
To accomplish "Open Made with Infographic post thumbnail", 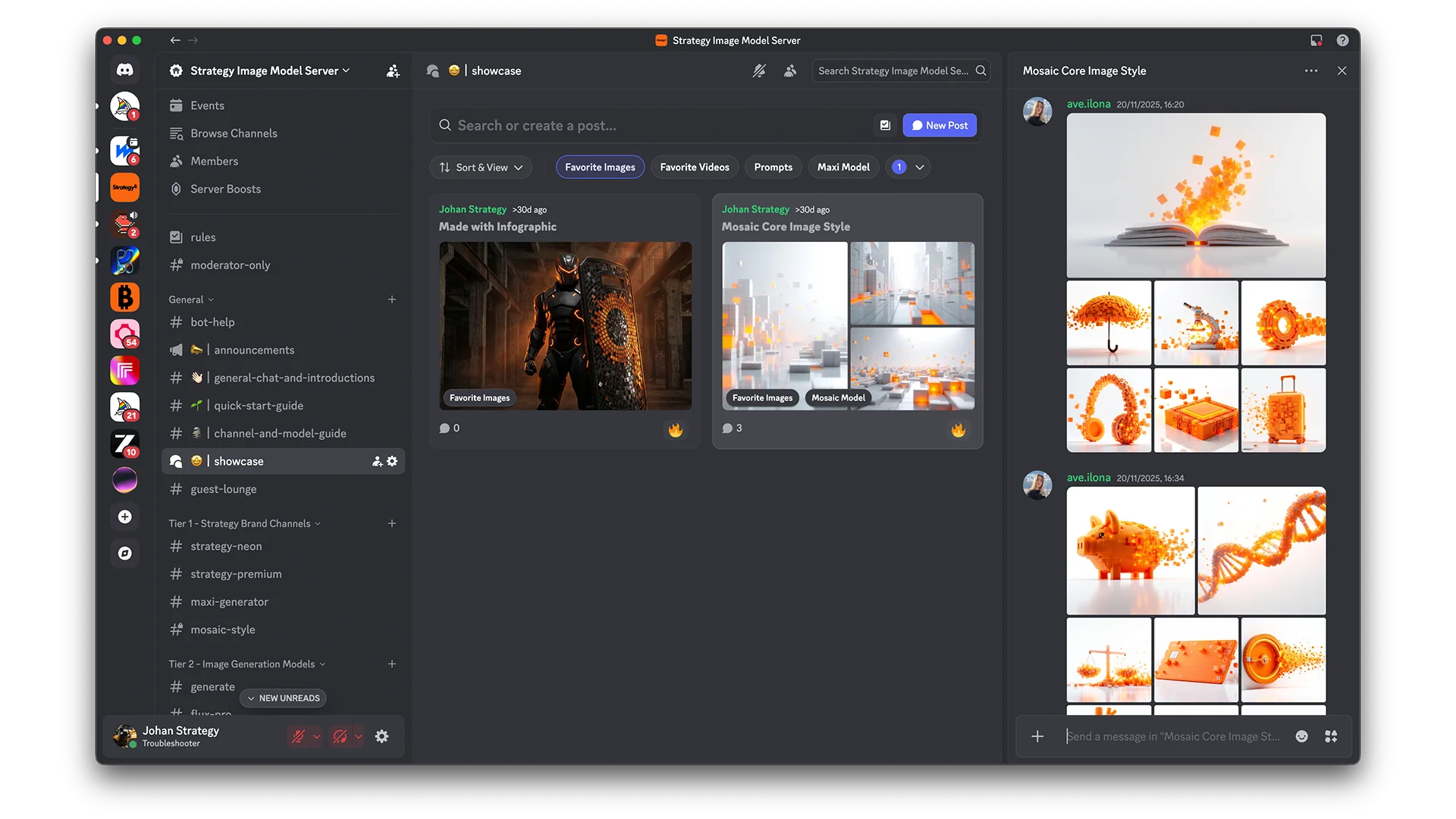I will pyautogui.click(x=565, y=326).
